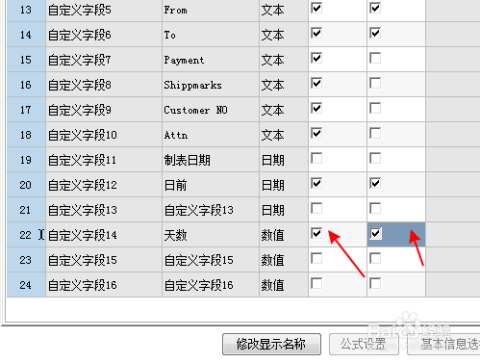Select the 天数 display name cell

[211, 235]
